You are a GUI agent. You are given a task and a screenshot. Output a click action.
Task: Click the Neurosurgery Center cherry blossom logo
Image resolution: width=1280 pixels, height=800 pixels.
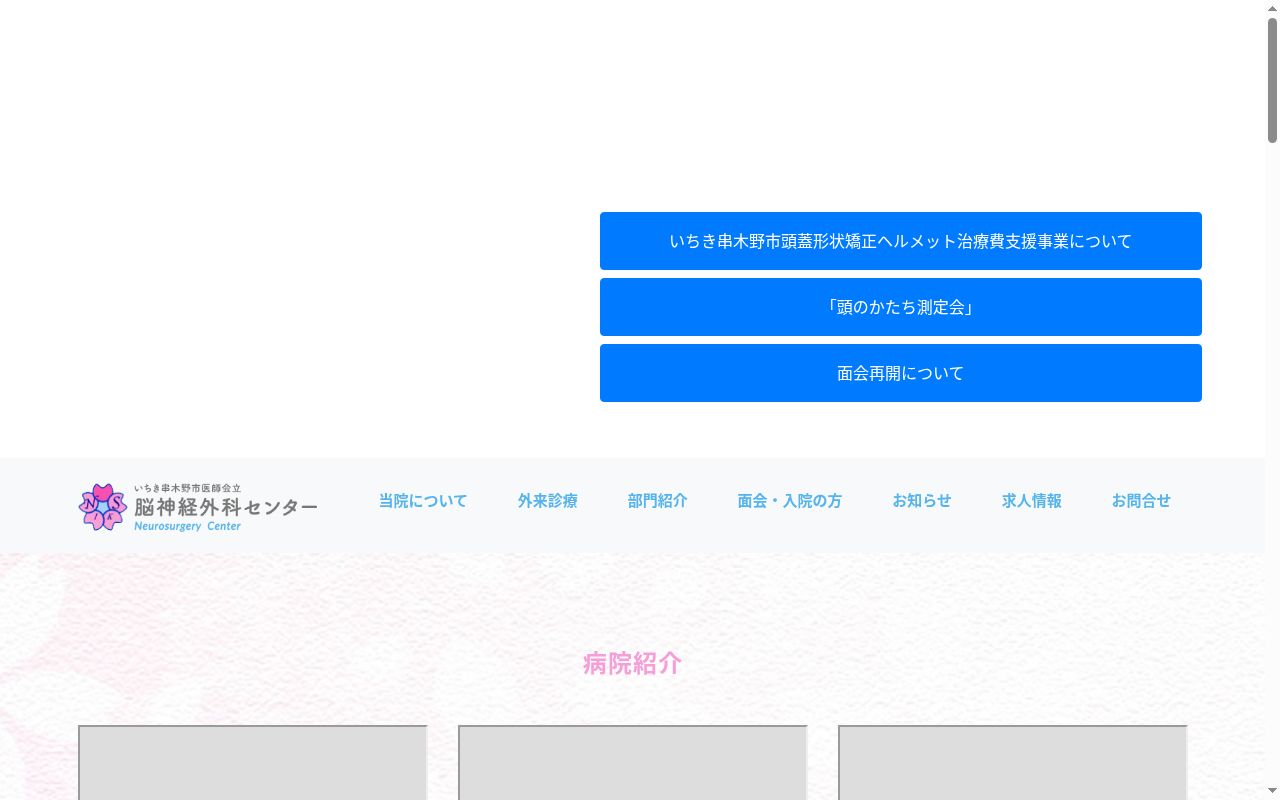102,507
